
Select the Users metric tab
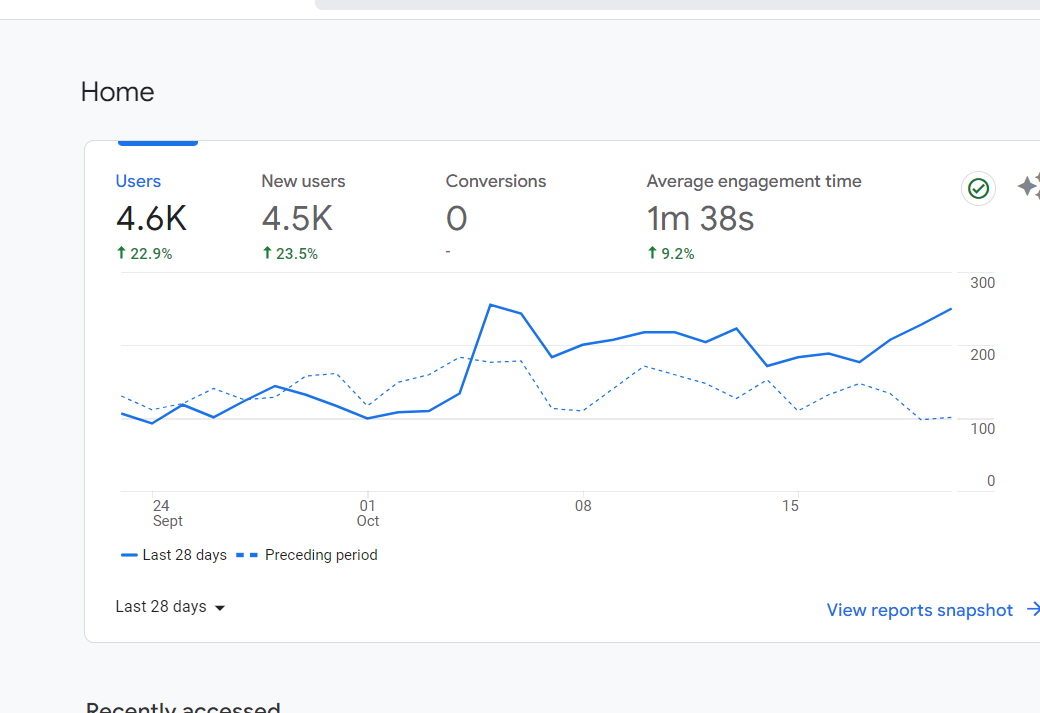[x=138, y=181]
